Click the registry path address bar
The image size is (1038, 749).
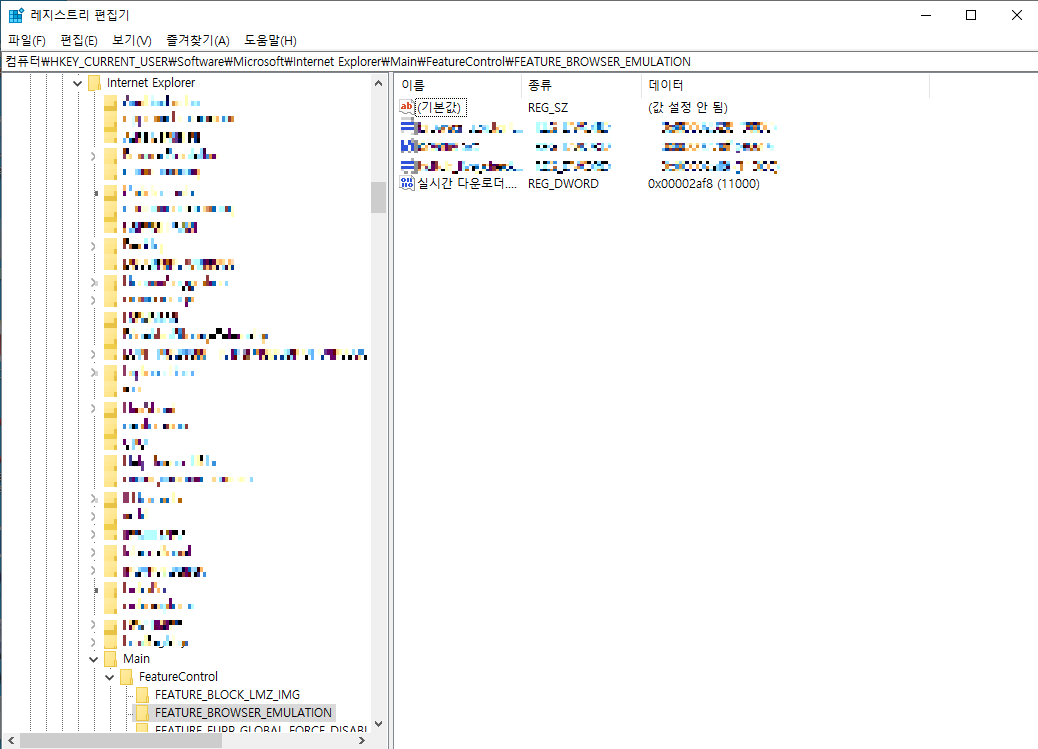pyautogui.click(x=519, y=62)
